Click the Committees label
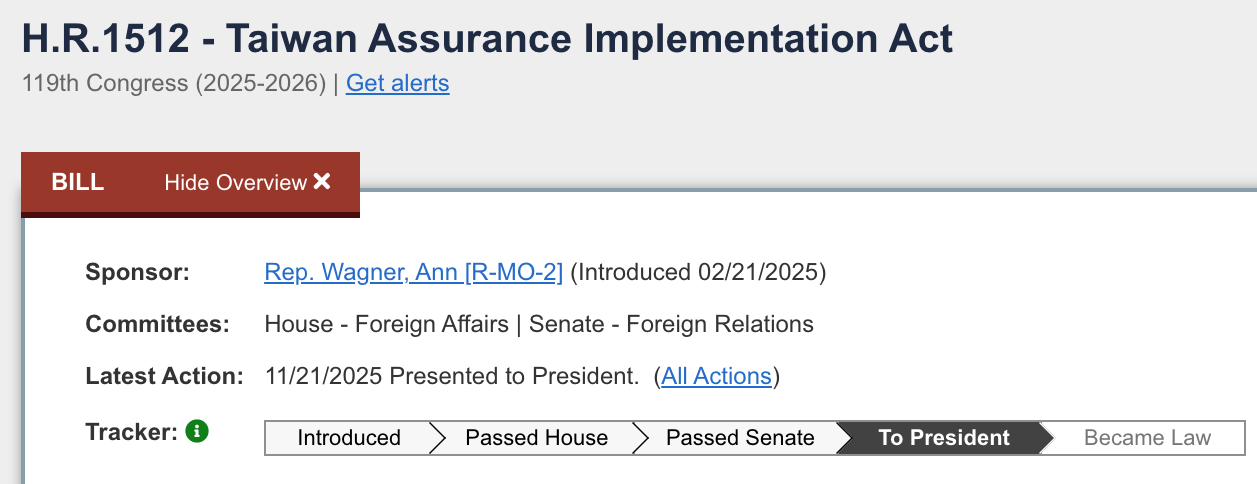Image resolution: width=1257 pixels, height=484 pixels. (158, 324)
